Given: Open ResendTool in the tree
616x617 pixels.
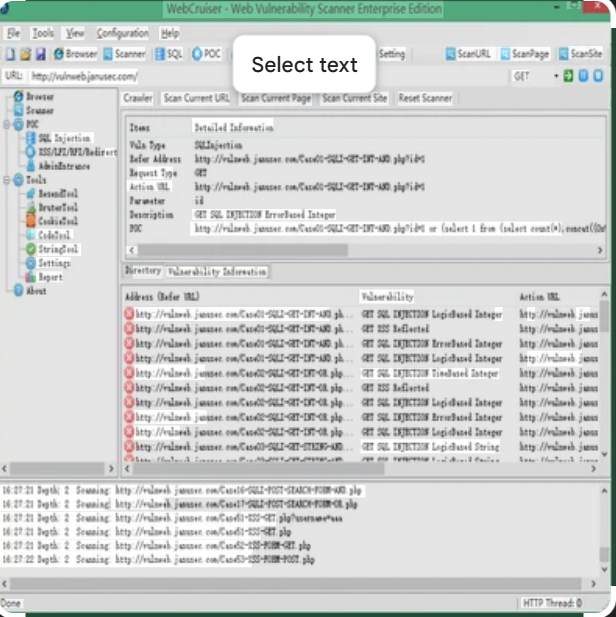Looking at the screenshot, I should 52,194.
